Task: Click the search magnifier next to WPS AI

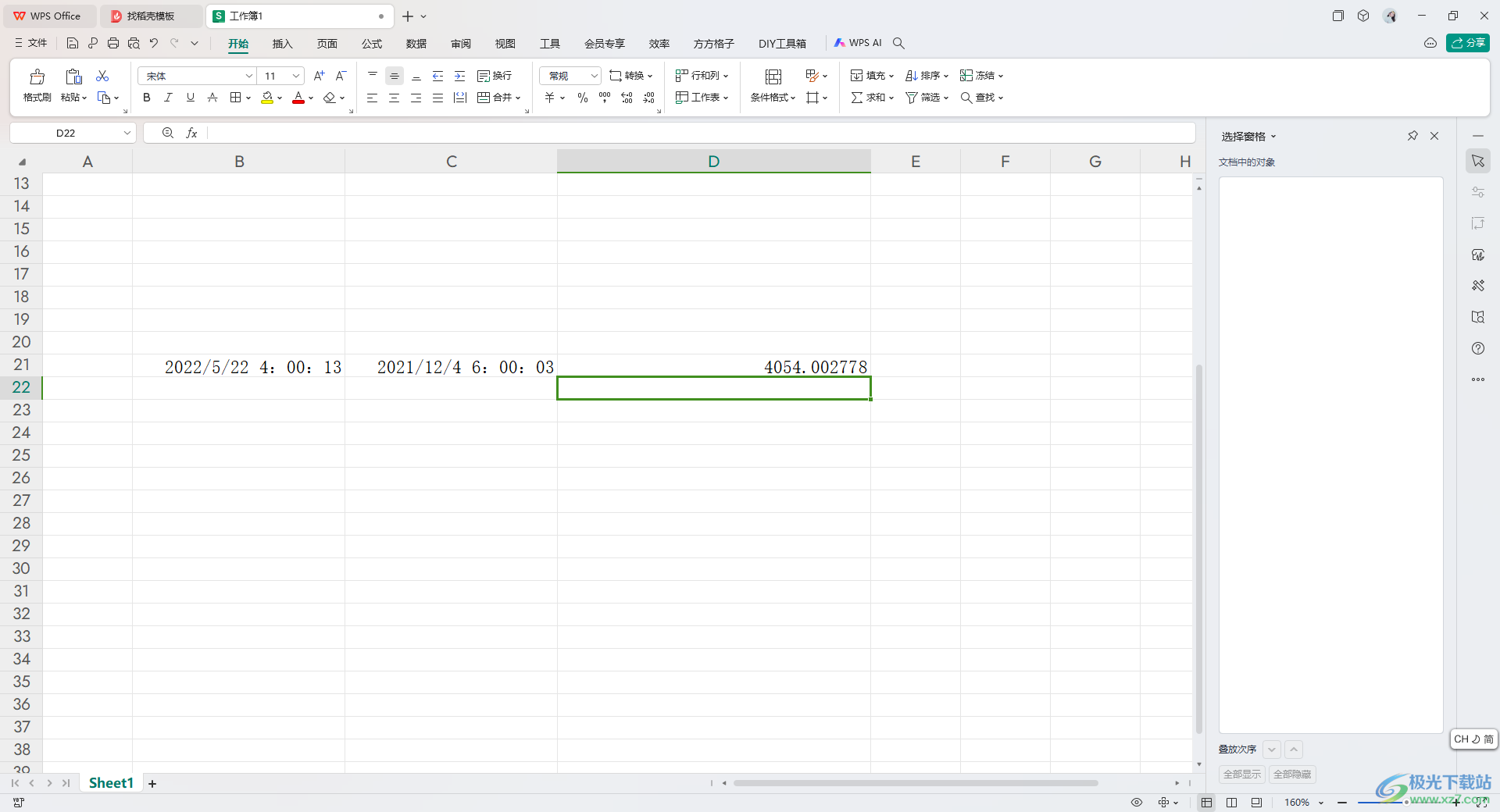Action: point(898,43)
